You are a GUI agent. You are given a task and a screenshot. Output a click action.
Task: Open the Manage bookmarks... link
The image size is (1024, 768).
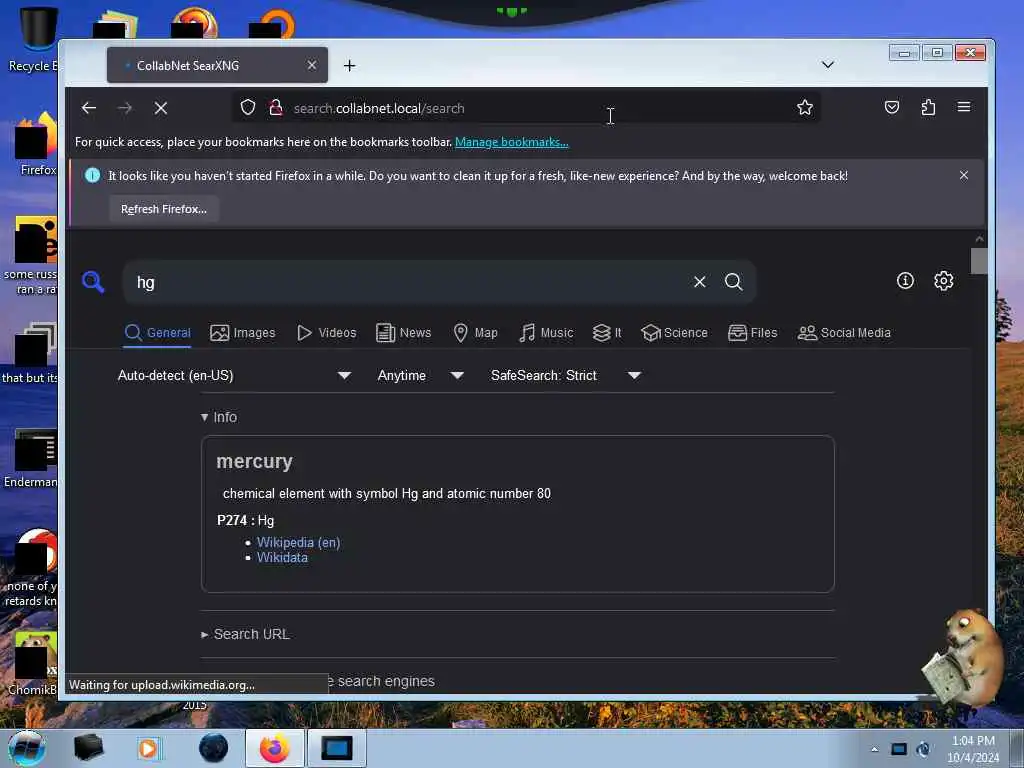tap(511, 142)
